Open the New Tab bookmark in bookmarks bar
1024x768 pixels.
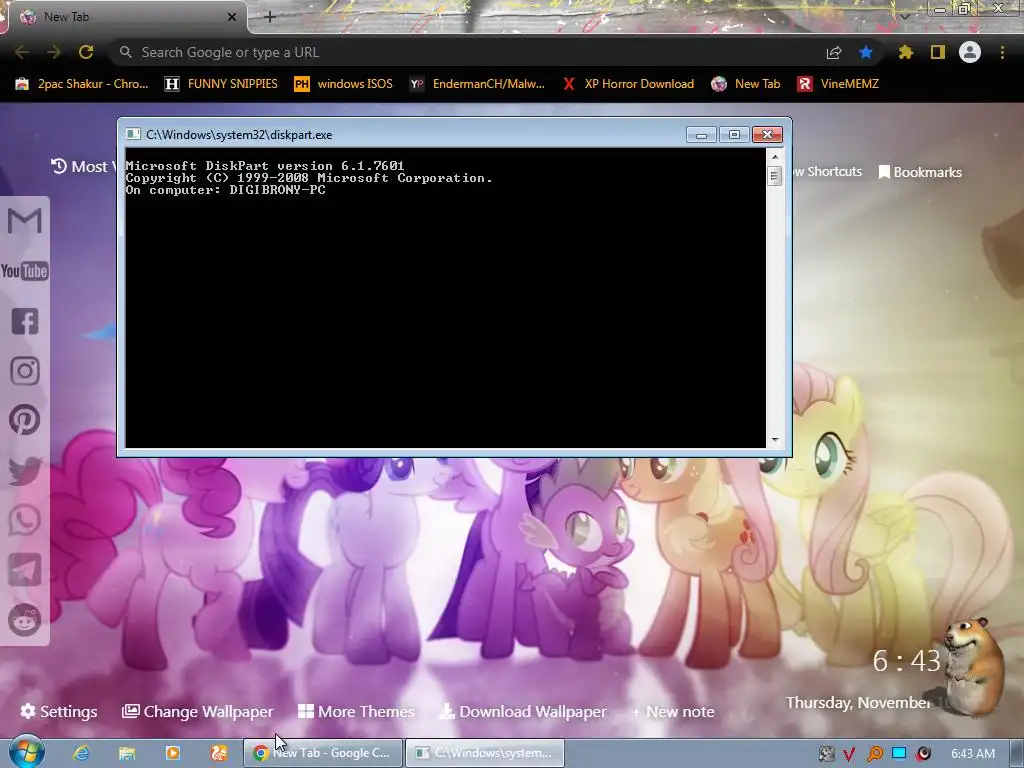(x=746, y=84)
